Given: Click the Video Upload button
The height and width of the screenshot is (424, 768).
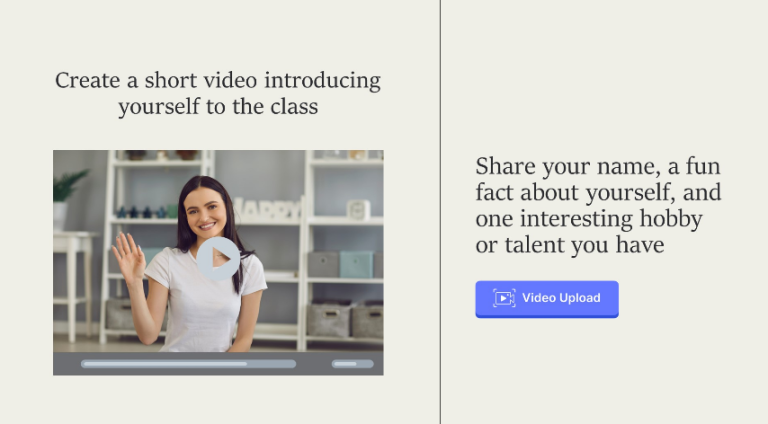Looking at the screenshot, I should coord(547,299).
